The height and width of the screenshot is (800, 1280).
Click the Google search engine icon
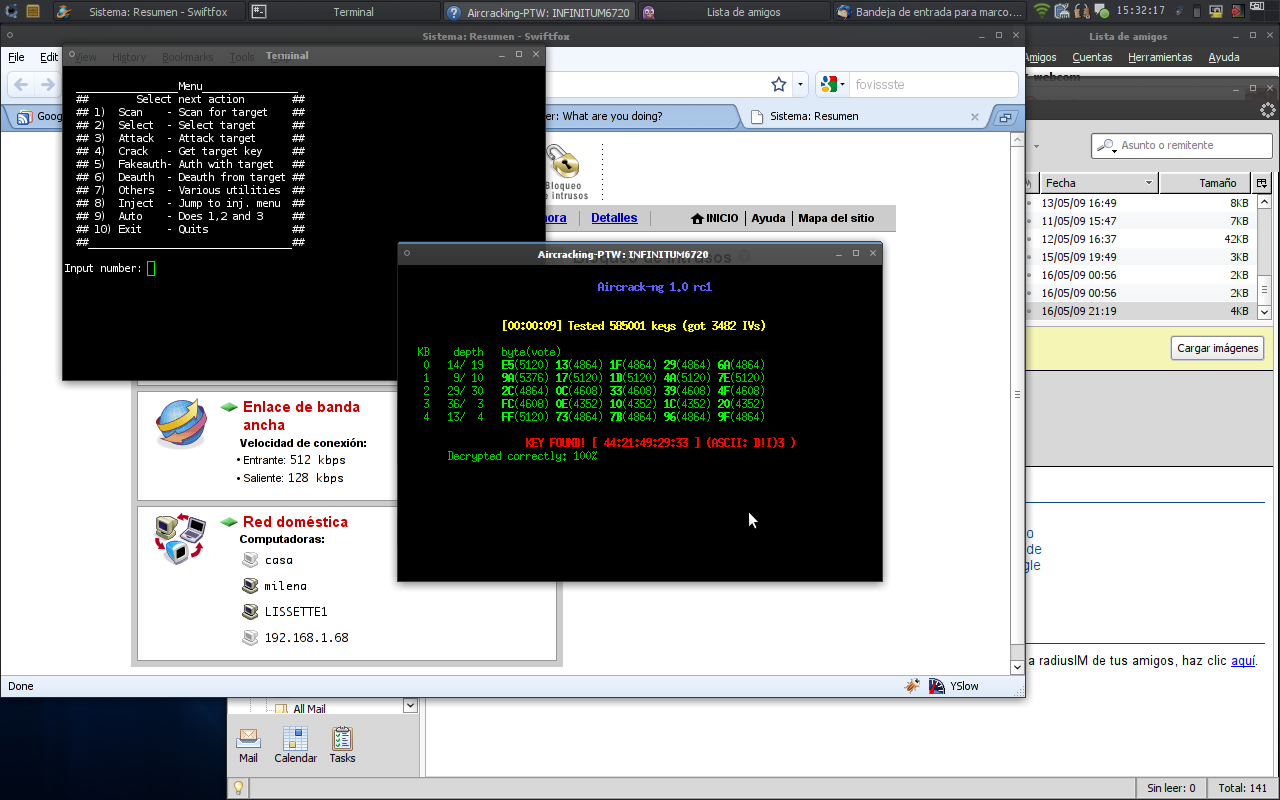coord(829,84)
